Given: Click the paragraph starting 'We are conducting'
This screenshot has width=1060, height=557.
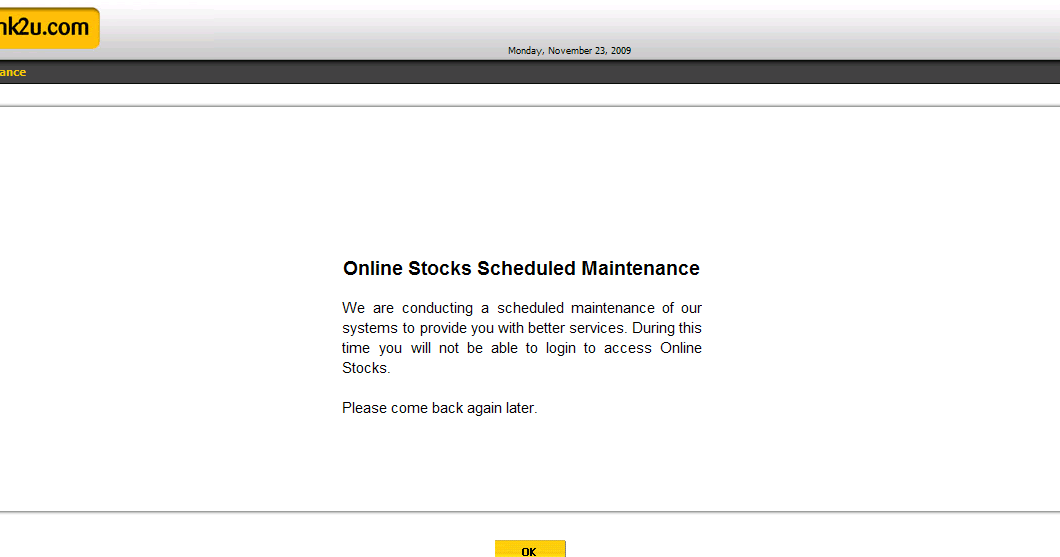Looking at the screenshot, I should (522, 338).
